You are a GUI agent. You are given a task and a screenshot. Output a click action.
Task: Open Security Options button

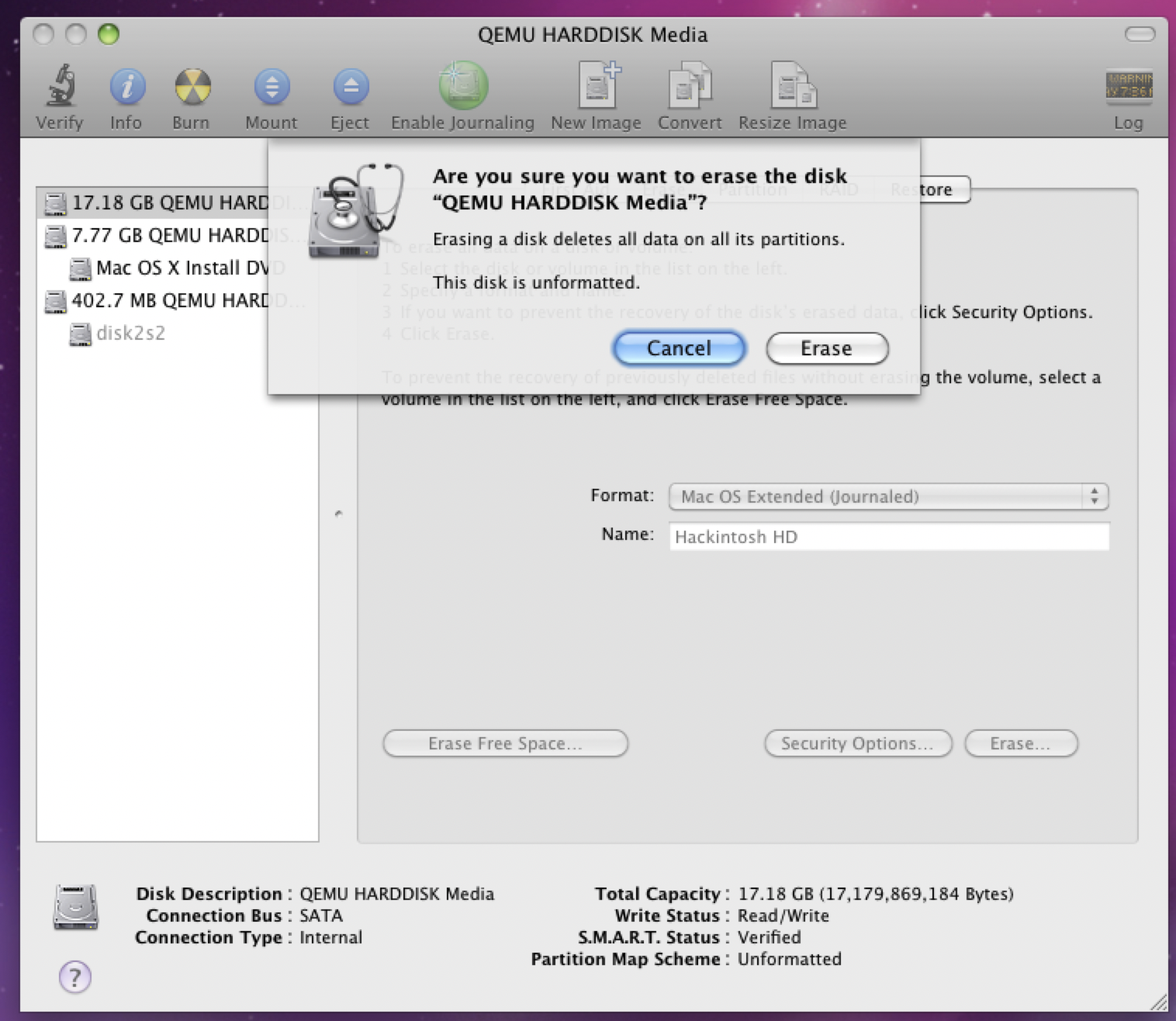(858, 743)
